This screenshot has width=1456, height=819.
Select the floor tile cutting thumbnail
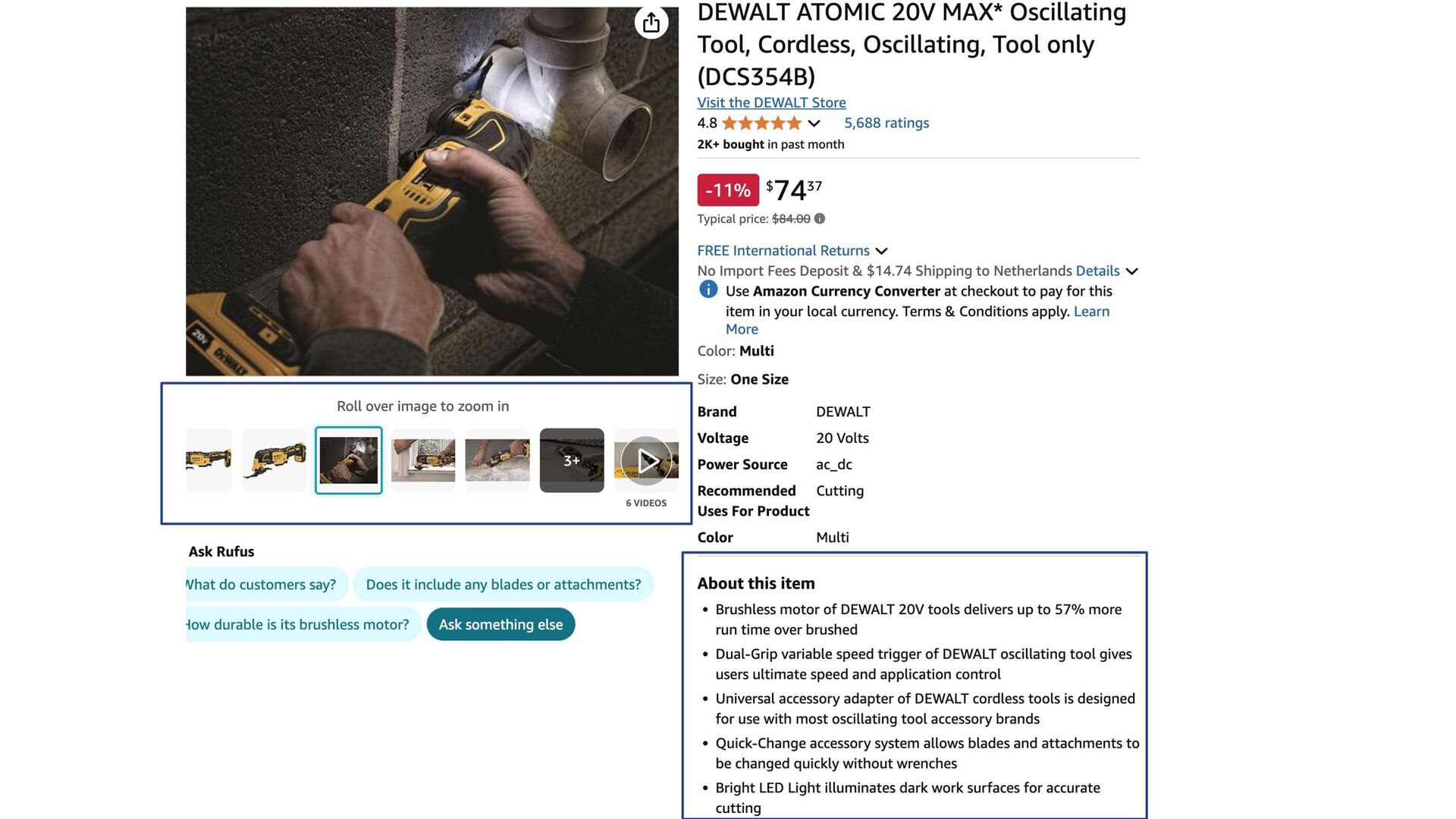497,460
